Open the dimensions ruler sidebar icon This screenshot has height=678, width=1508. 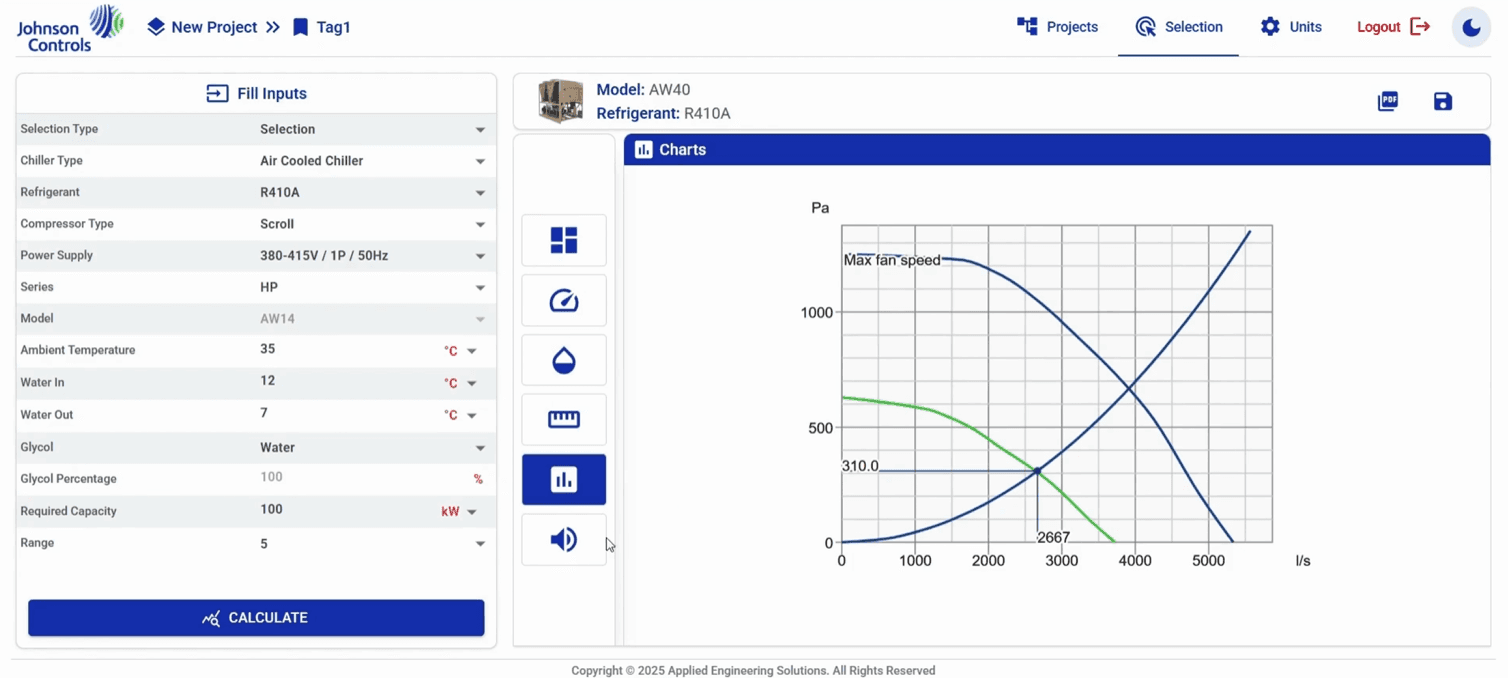pyautogui.click(x=564, y=420)
